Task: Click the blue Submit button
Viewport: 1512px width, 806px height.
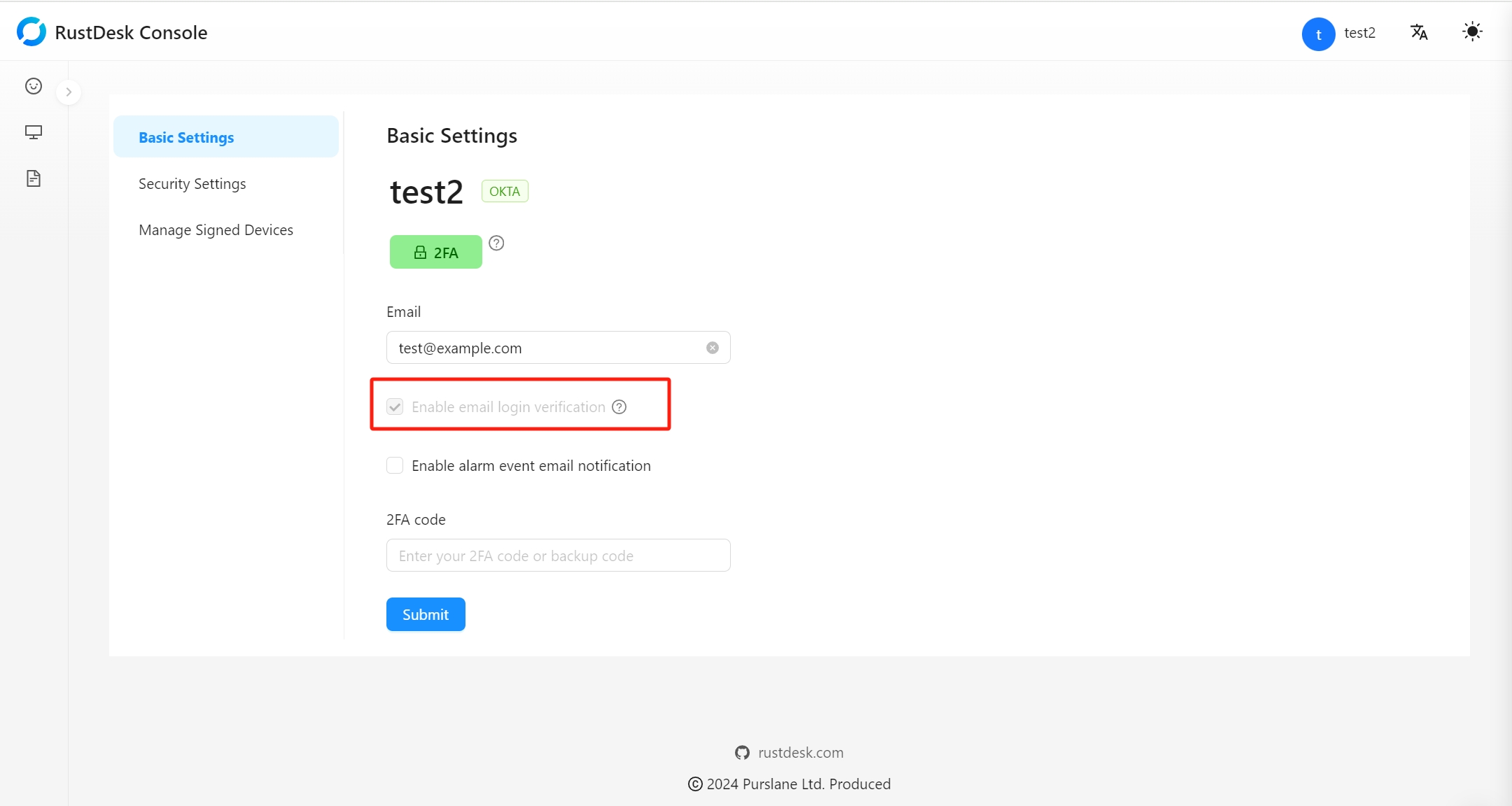Action: [x=426, y=614]
